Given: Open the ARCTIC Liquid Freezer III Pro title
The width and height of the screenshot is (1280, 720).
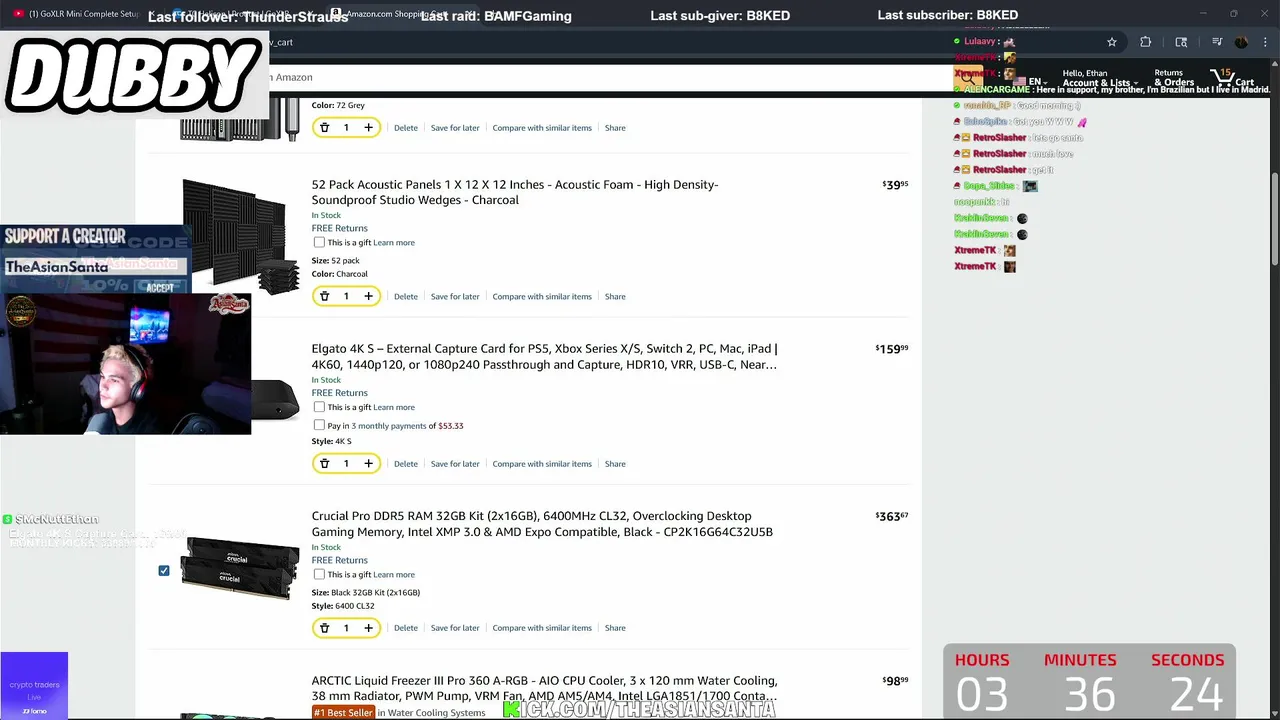Looking at the screenshot, I should click(544, 688).
